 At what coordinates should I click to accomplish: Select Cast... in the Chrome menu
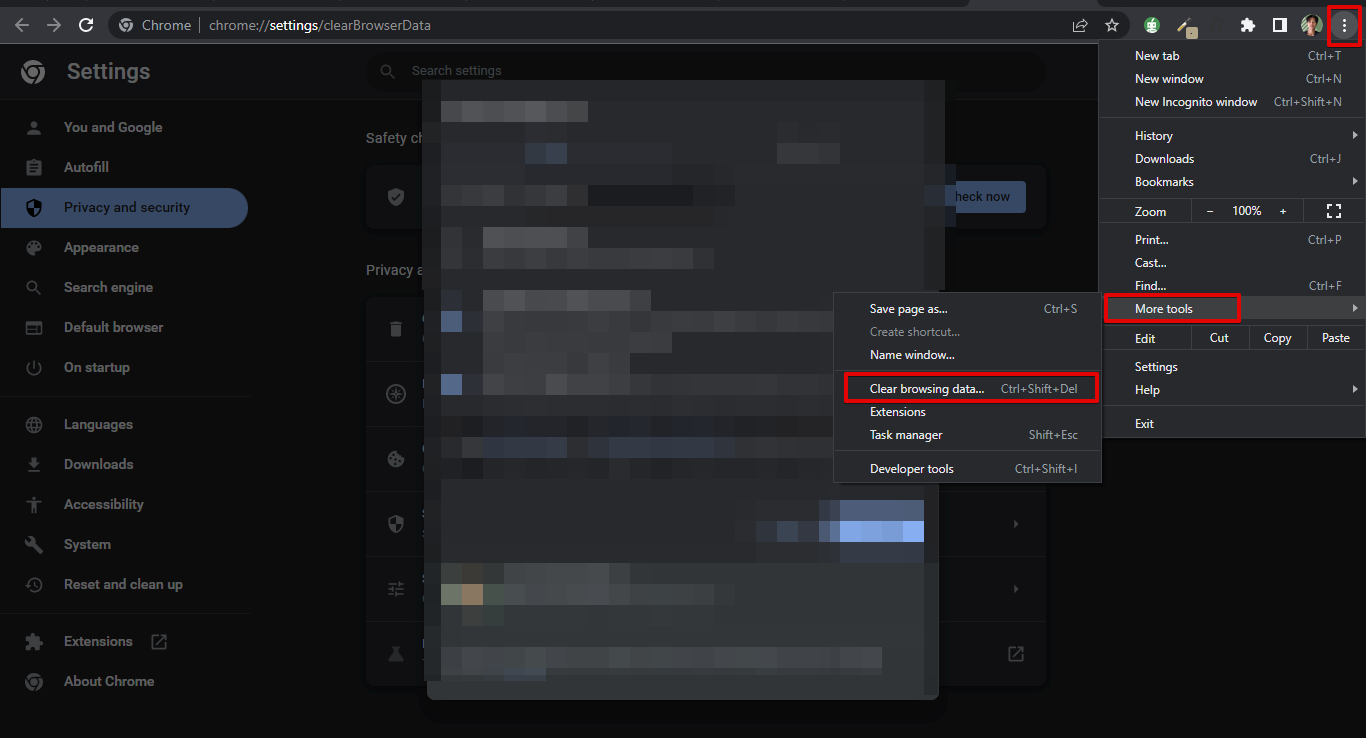point(1233,263)
